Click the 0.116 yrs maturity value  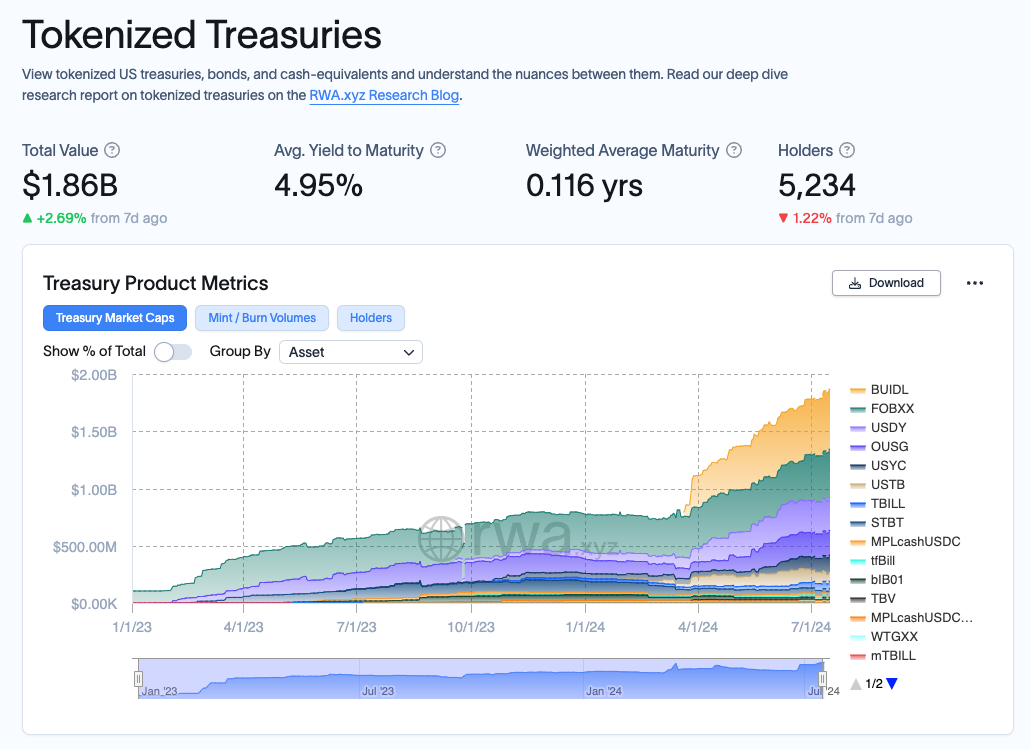coord(584,185)
